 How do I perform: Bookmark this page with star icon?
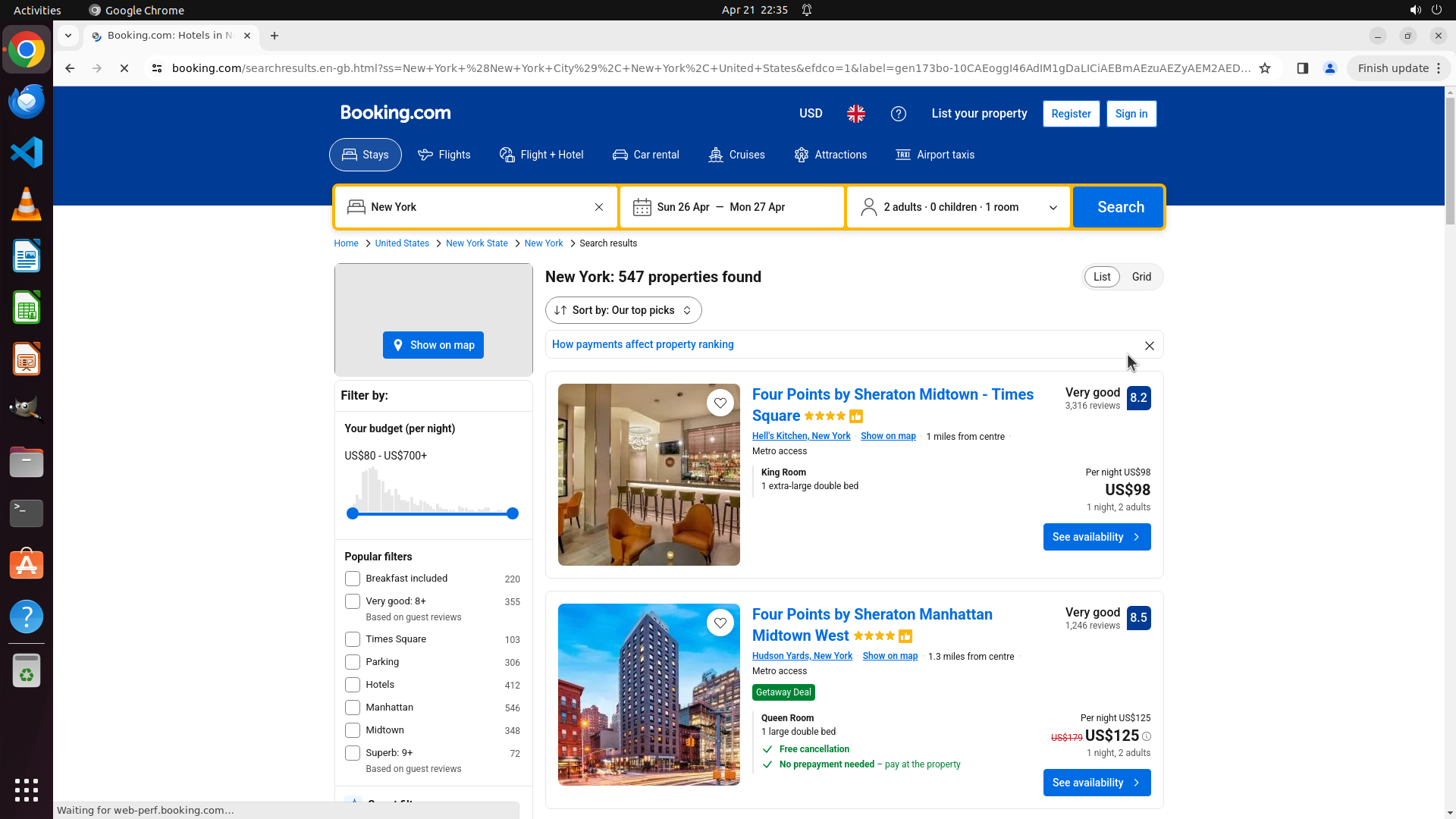click(1264, 68)
